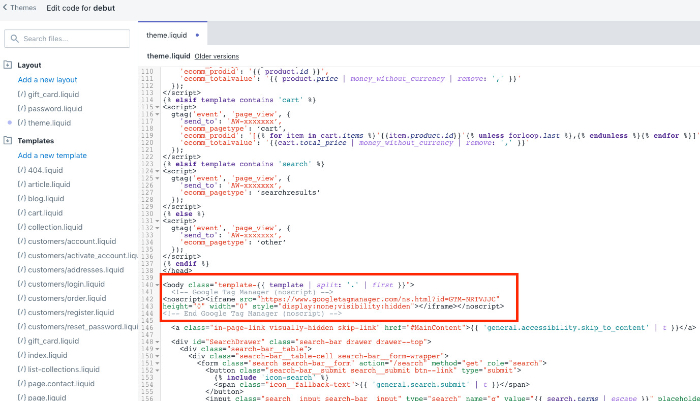Viewport: 700px width, 401px height.
Task: Fold code at line 115
Action: tap(157, 107)
